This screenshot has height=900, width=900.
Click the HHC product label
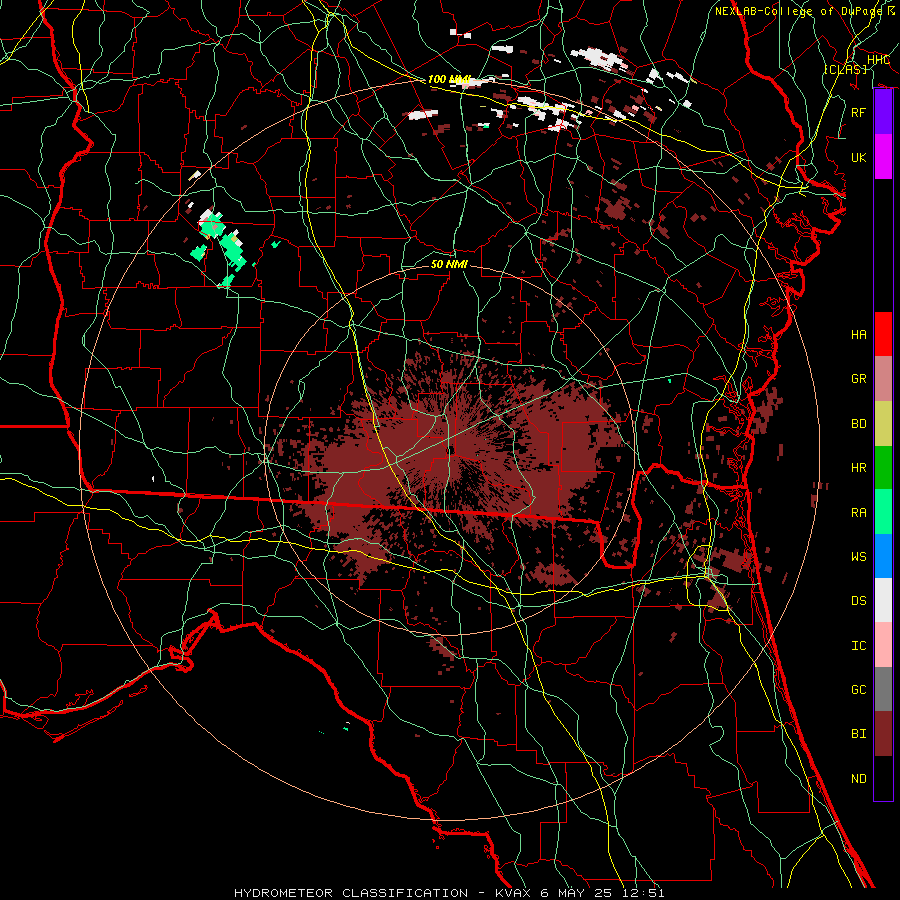point(878,59)
